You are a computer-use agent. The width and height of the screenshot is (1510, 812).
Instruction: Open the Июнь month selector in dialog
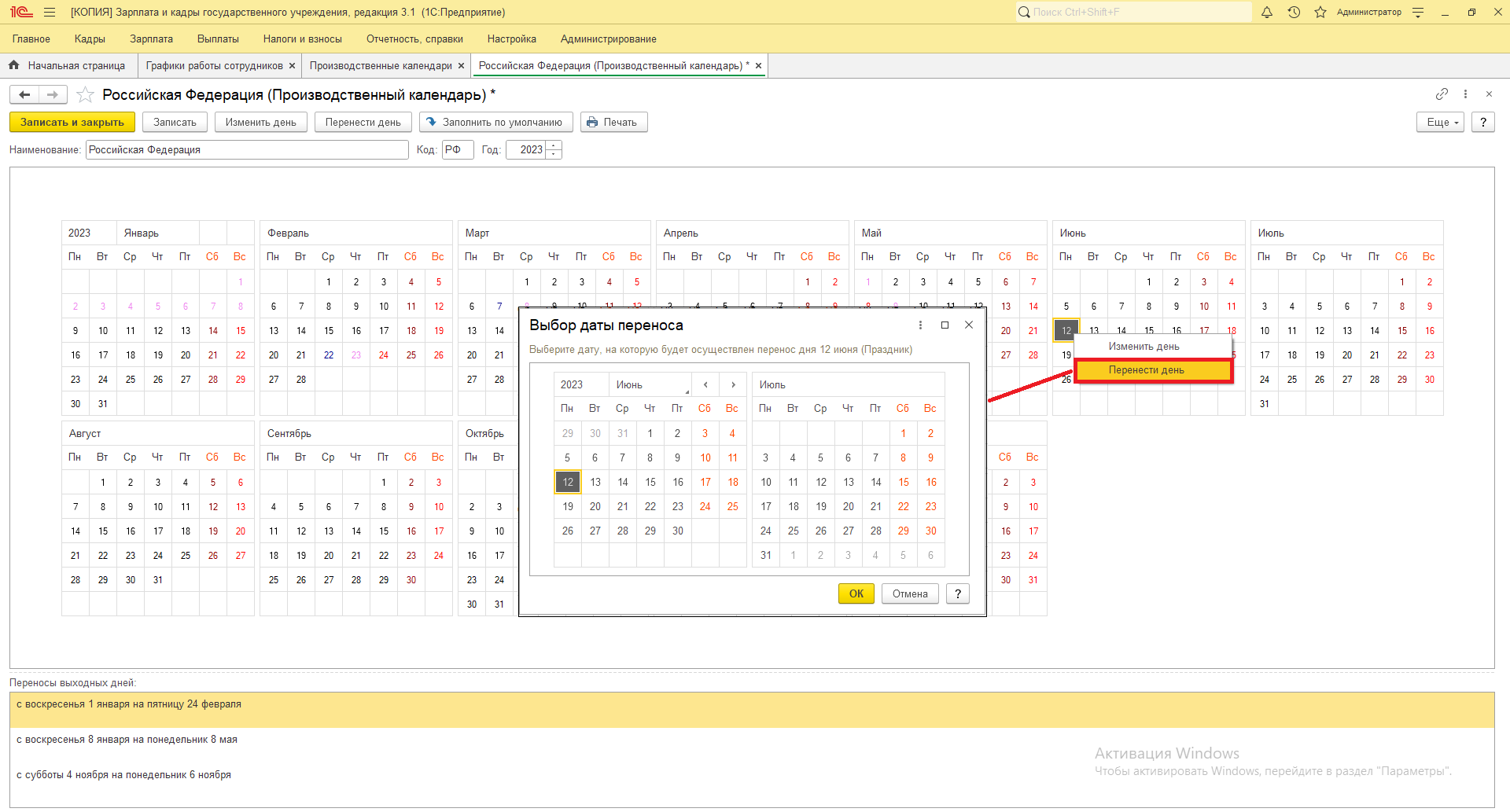(650, 384)
